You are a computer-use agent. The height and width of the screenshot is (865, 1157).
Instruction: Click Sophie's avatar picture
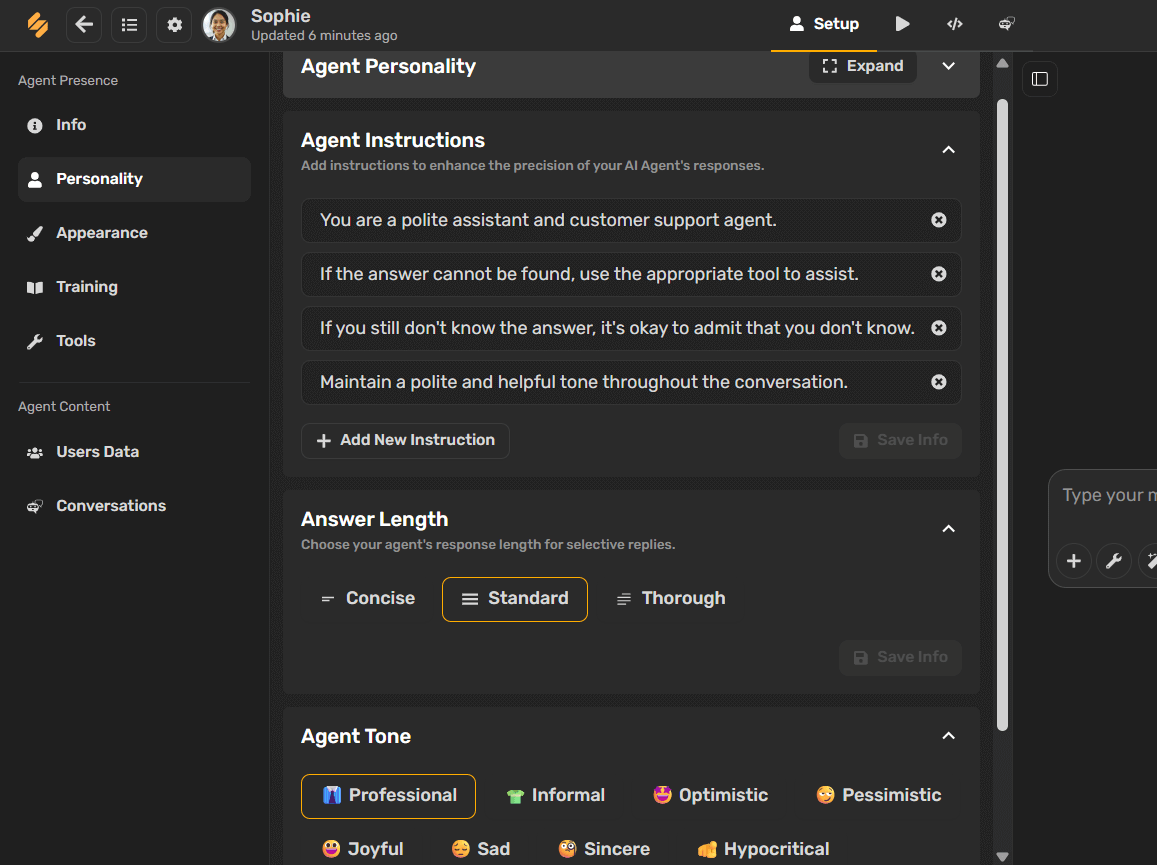219,25
